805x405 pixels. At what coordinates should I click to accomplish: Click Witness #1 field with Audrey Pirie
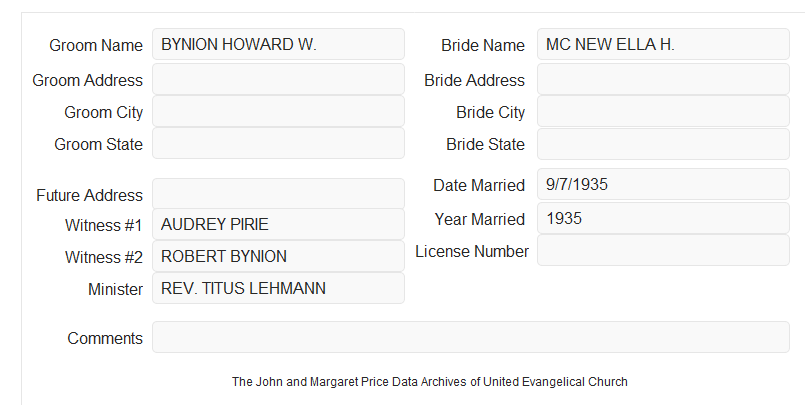278,224
